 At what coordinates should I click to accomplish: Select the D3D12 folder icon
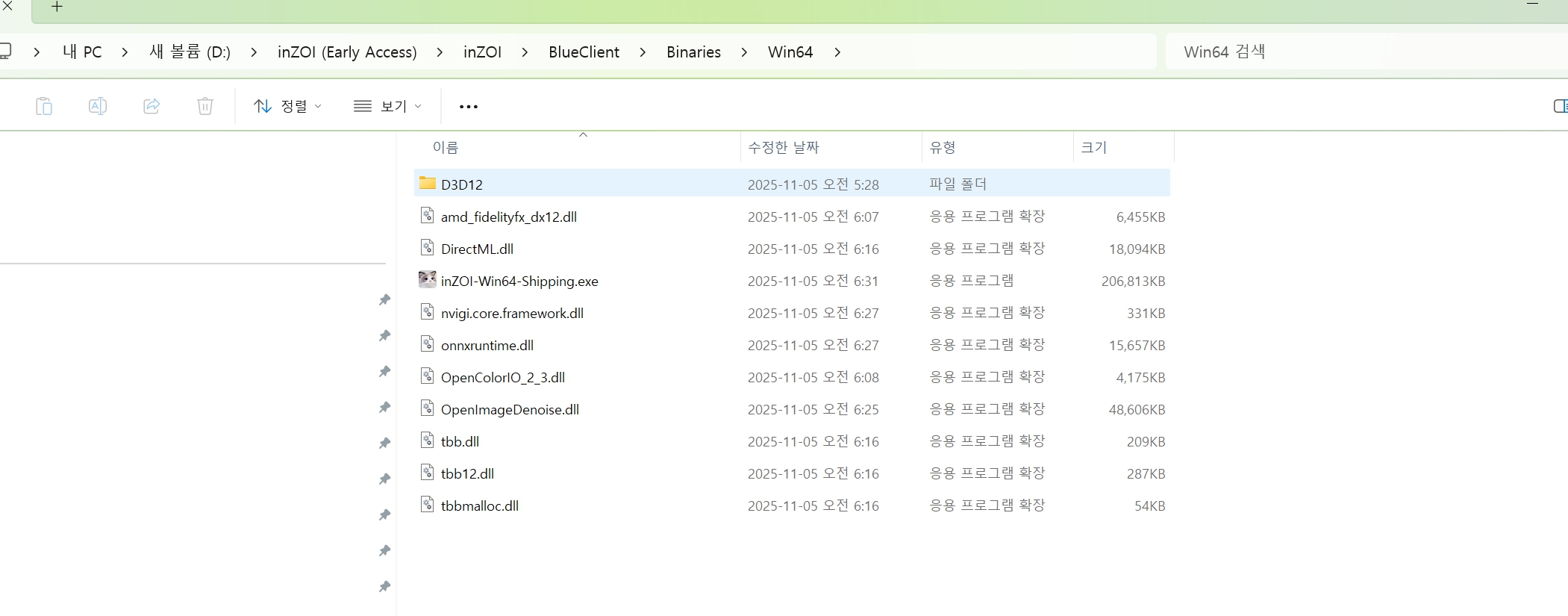tap(428, 183)
